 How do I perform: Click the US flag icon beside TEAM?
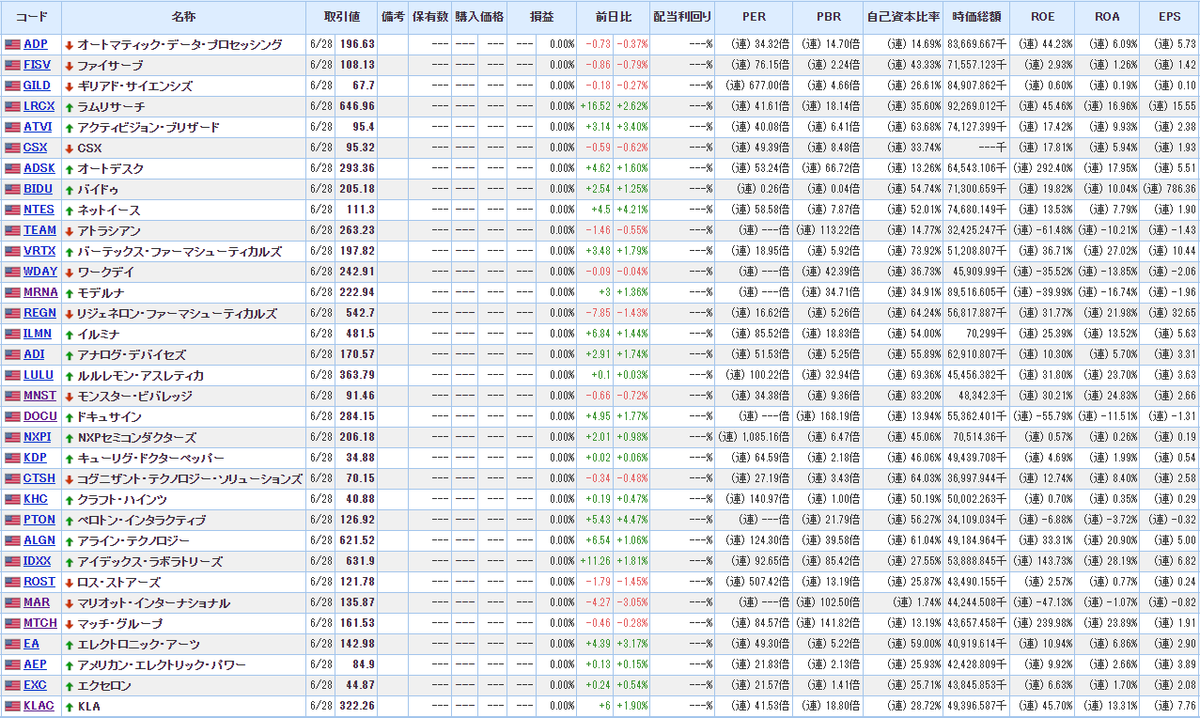click(x=12, y=231)
